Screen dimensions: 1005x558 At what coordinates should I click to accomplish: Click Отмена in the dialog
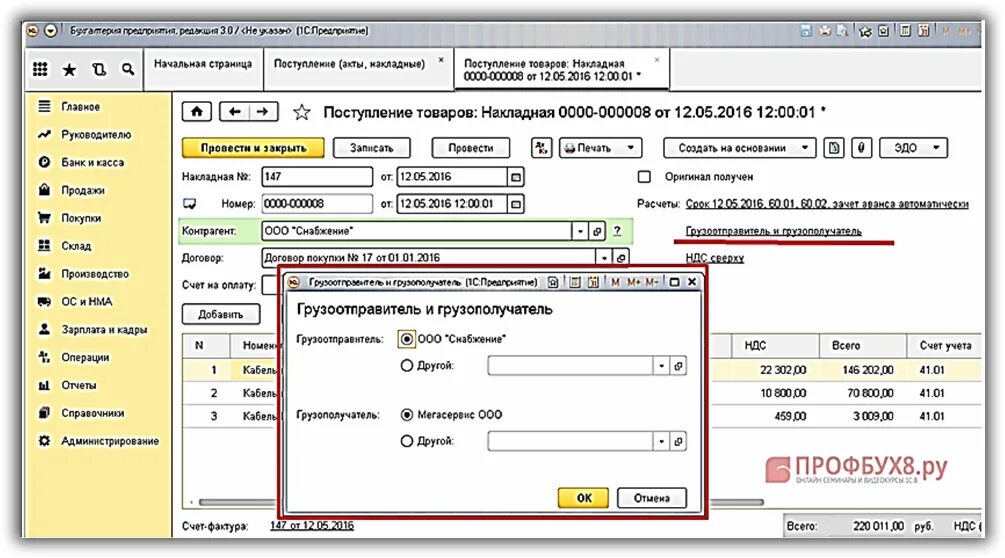coord(651,498)
